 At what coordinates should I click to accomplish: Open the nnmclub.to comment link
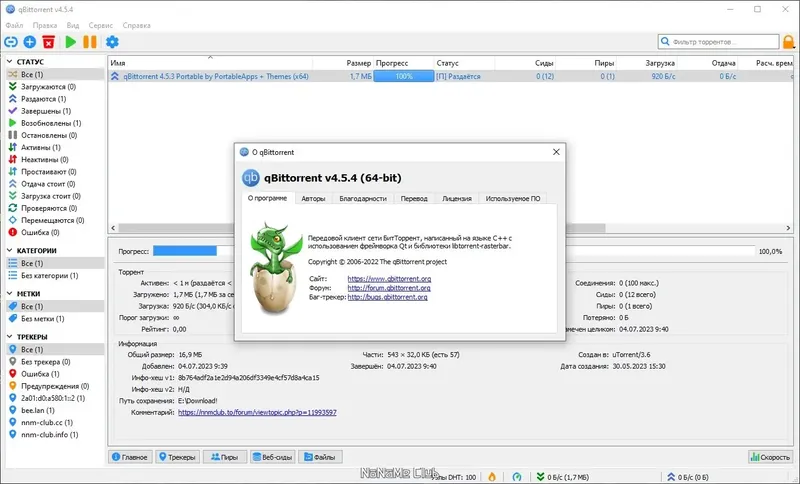pos(257,412)
